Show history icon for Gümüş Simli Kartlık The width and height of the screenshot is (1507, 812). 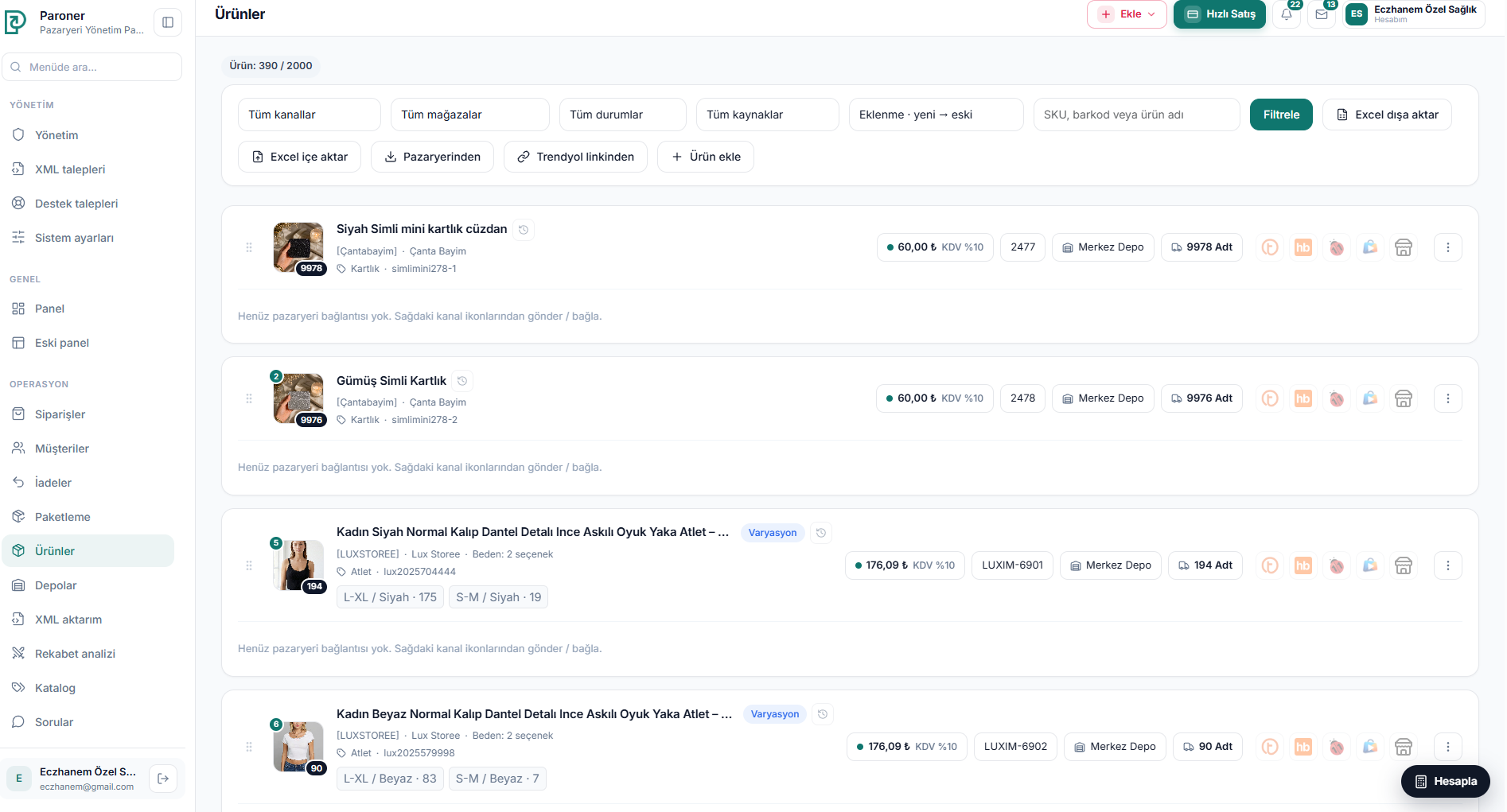pos(462,381)
